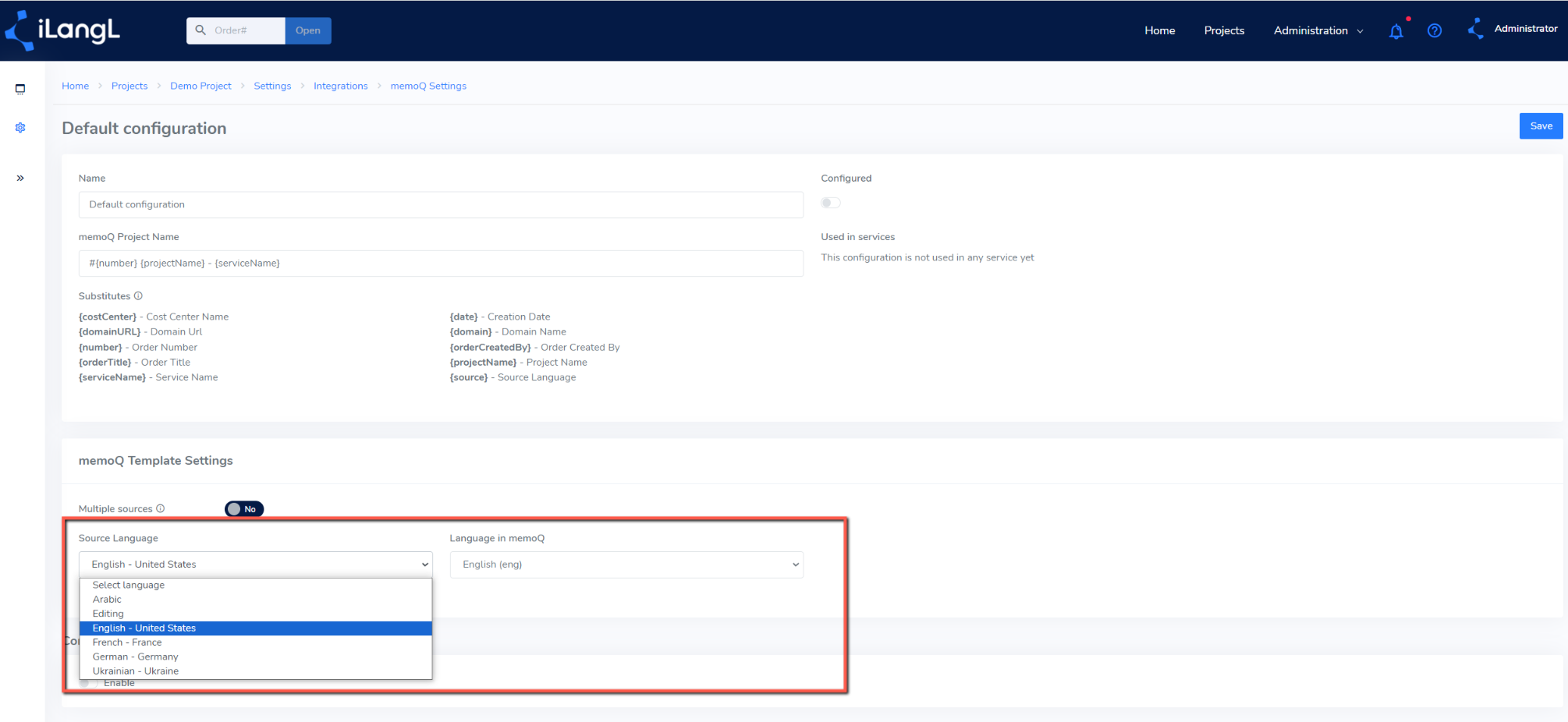Select Editing from the list
Viewport: 1568px width, 722px height.
256,614
